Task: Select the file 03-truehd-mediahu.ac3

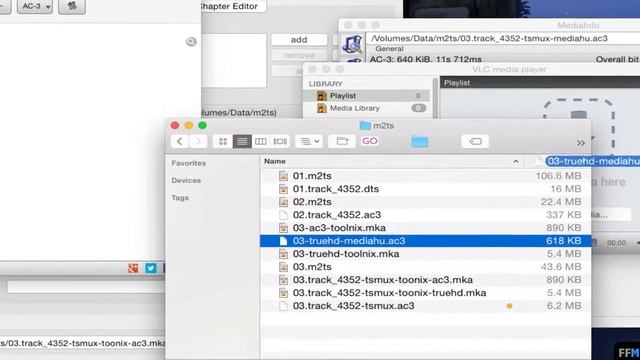Action: point(425,241)
